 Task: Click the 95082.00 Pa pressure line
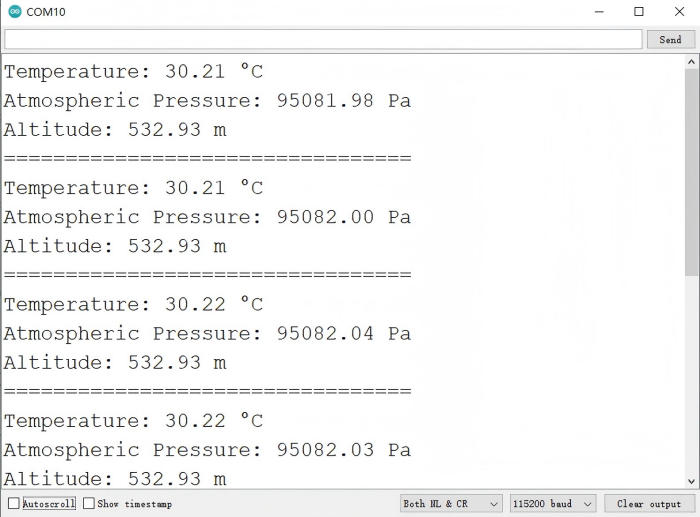(207, 217)
